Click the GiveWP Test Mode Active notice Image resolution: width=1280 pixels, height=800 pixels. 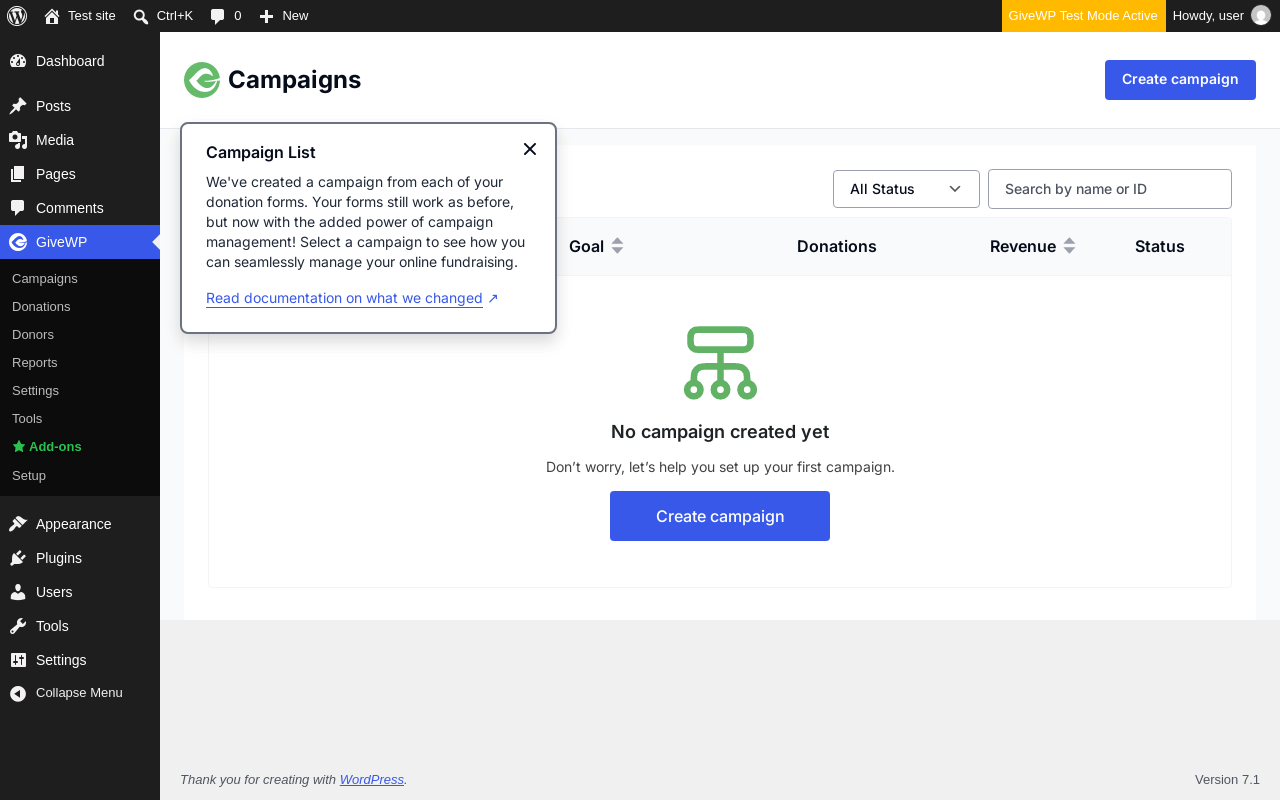[x=1084, y=16]
